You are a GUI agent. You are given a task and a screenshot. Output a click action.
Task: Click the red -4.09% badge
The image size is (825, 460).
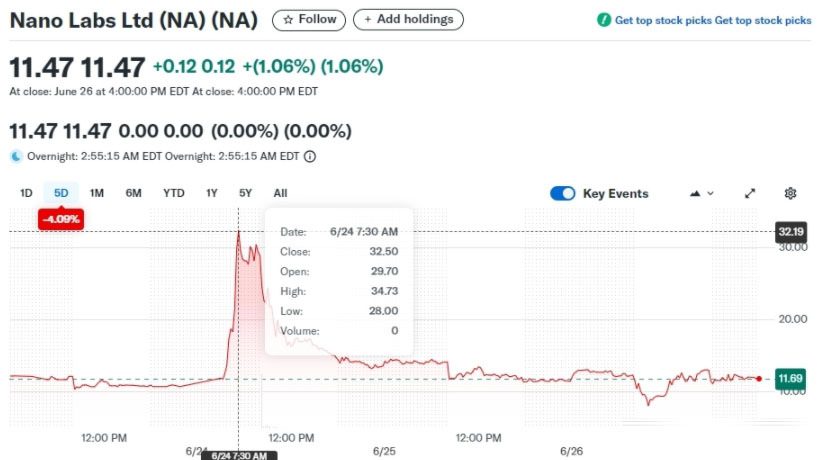coord(60,218)
